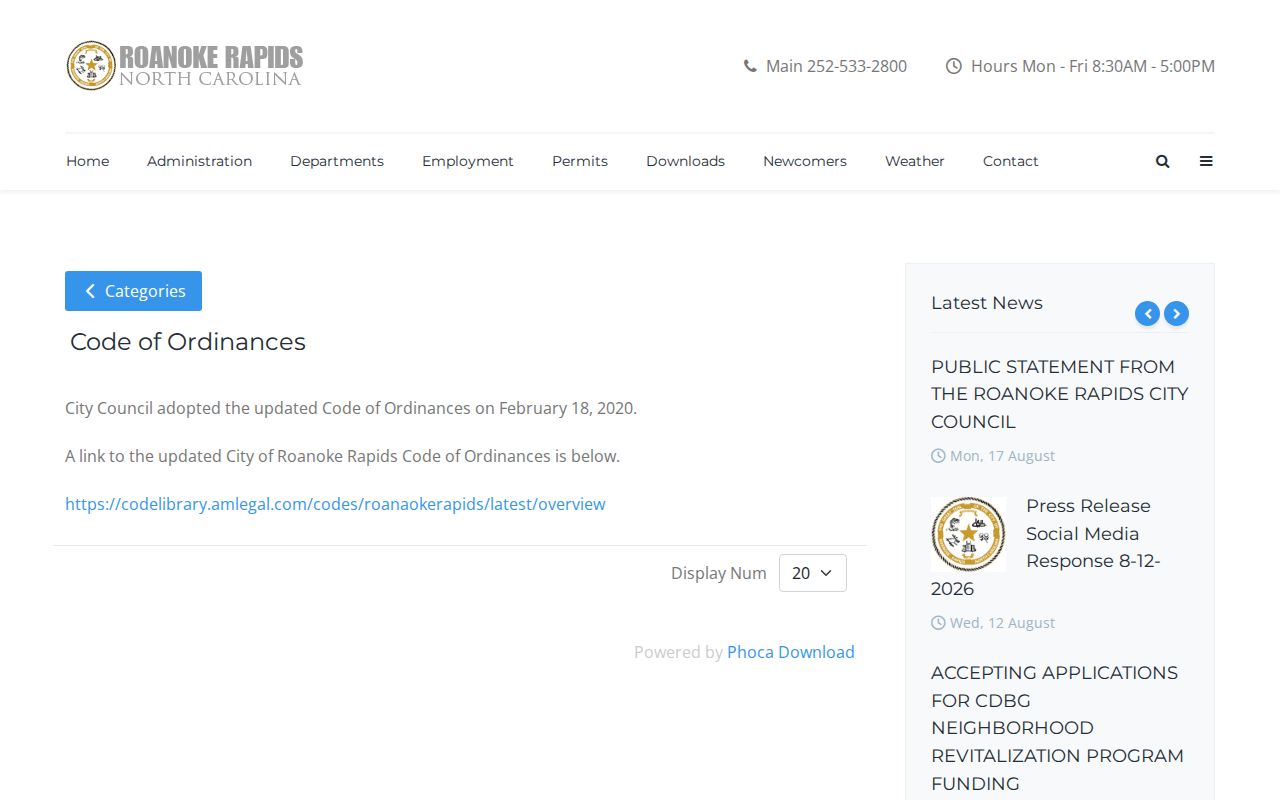The width and height of the screenshot is (1280, 800).
Task: Click the Main 252-533-2800 phone number
Action: coord(836,66)
